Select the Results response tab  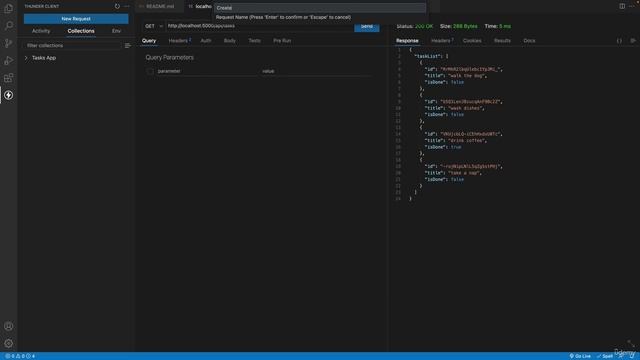502,41
